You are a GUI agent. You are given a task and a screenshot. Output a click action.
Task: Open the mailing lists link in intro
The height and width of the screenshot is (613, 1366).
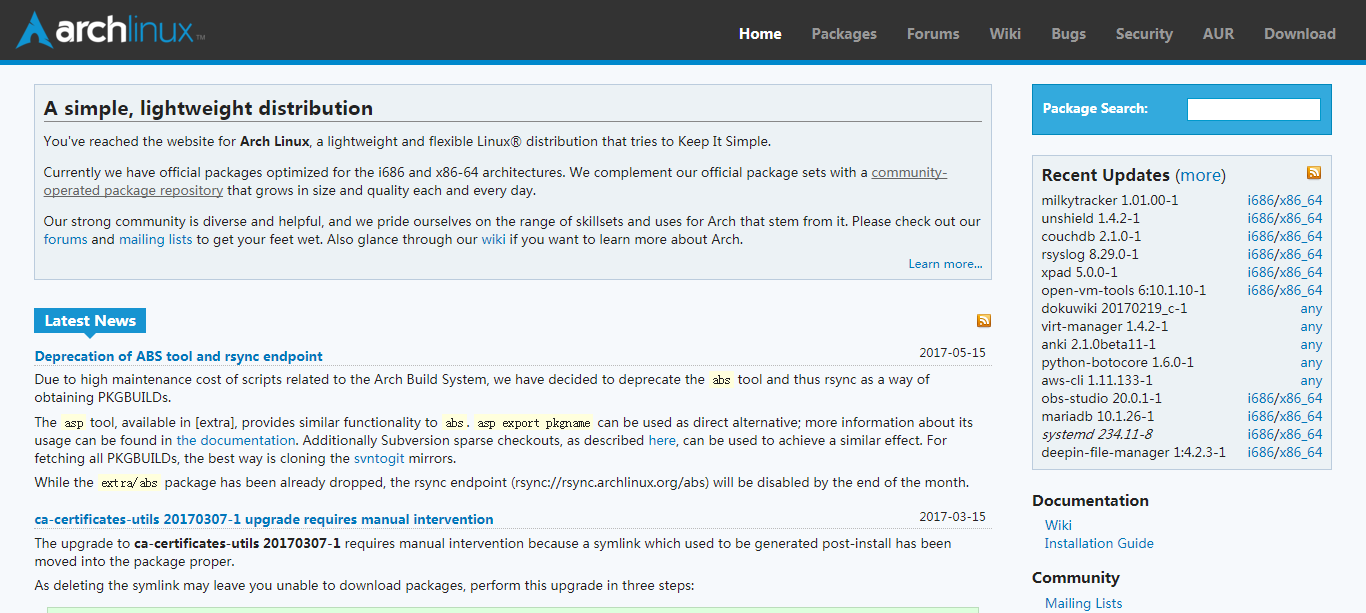[x=155, y=239]
